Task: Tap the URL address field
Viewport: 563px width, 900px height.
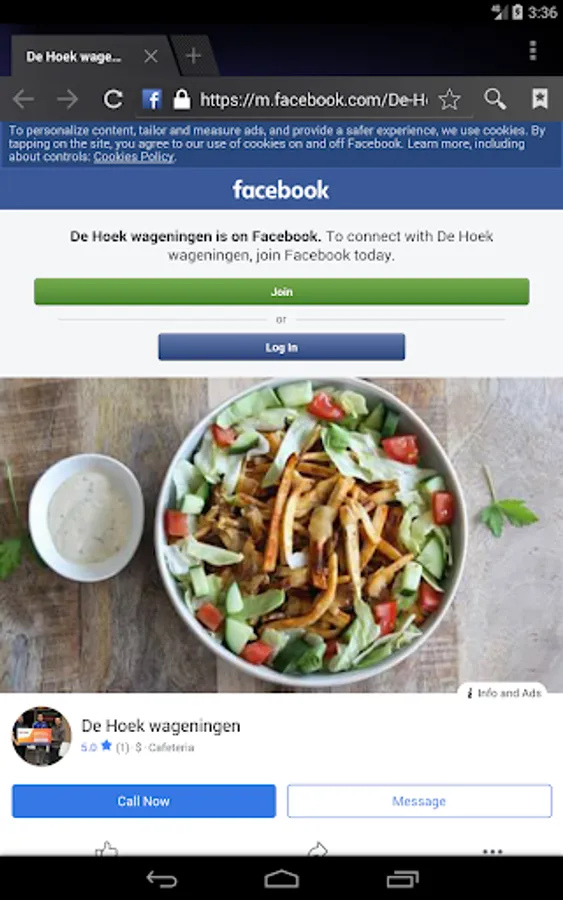Action: (x=313, y=100)
